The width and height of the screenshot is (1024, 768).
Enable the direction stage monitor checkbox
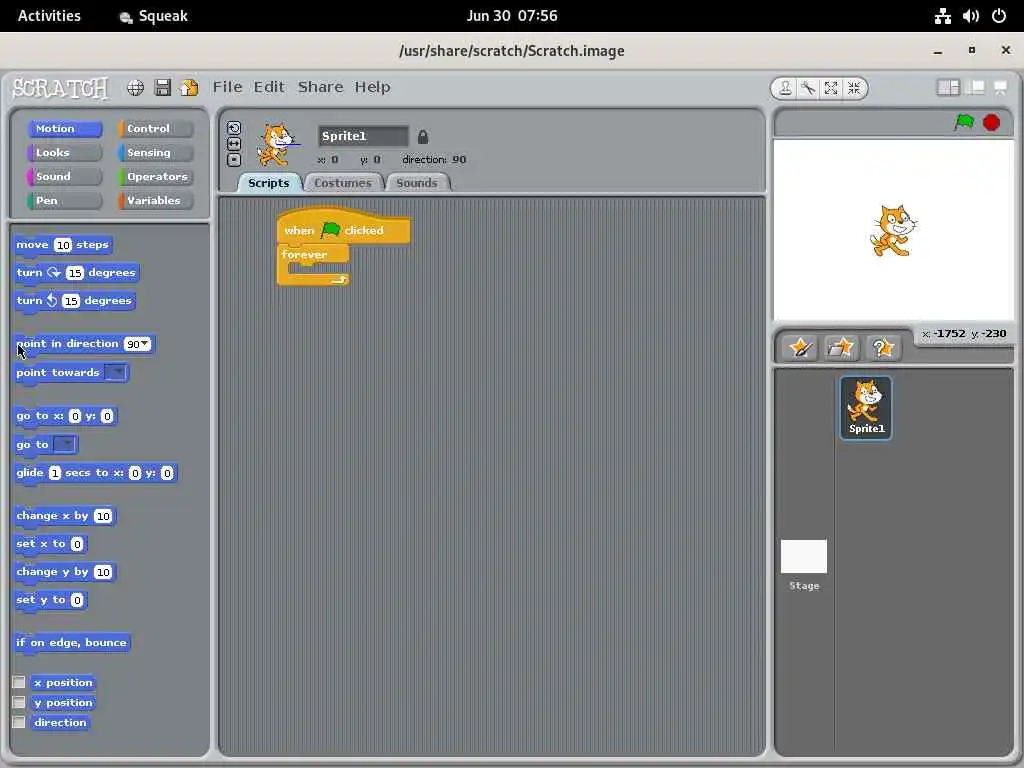coord(19,722)
